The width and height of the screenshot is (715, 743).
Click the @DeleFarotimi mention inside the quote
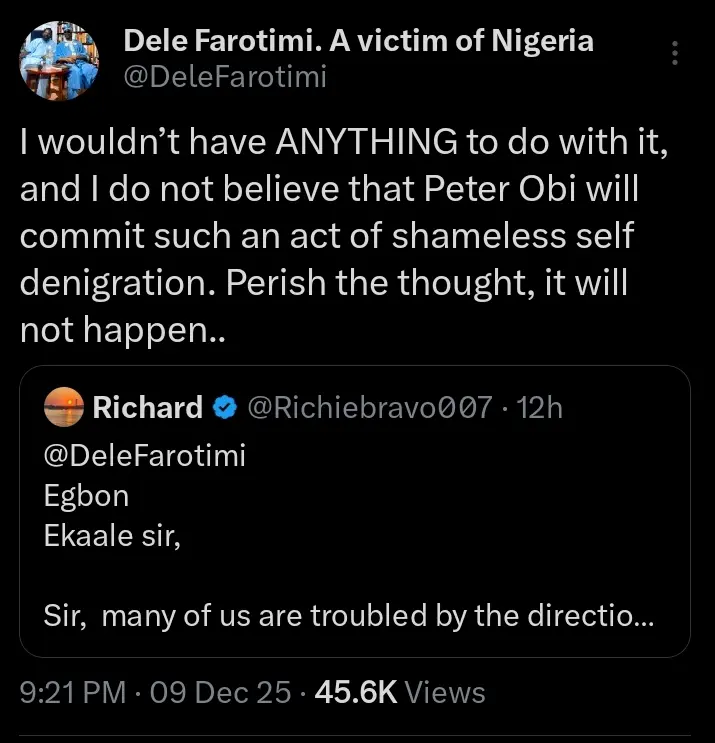[x=145, y=455]
